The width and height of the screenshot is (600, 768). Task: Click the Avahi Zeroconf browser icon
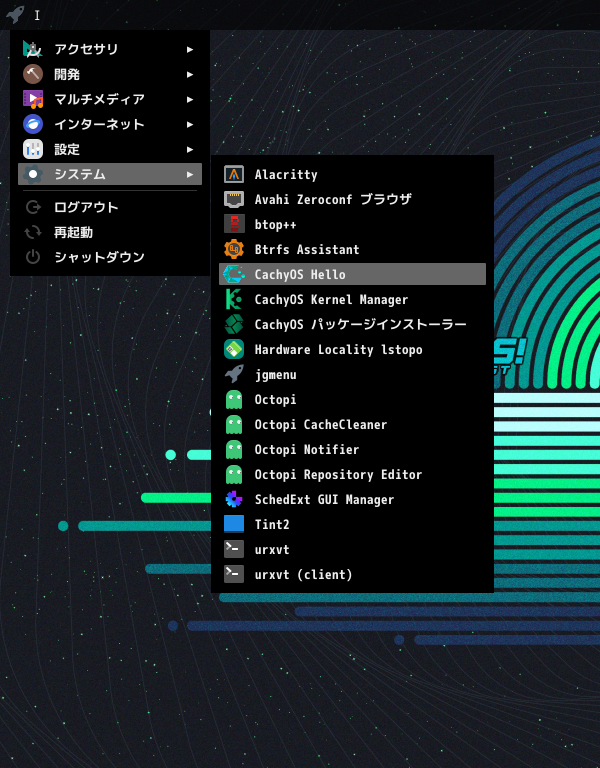(x=234, y=199)
